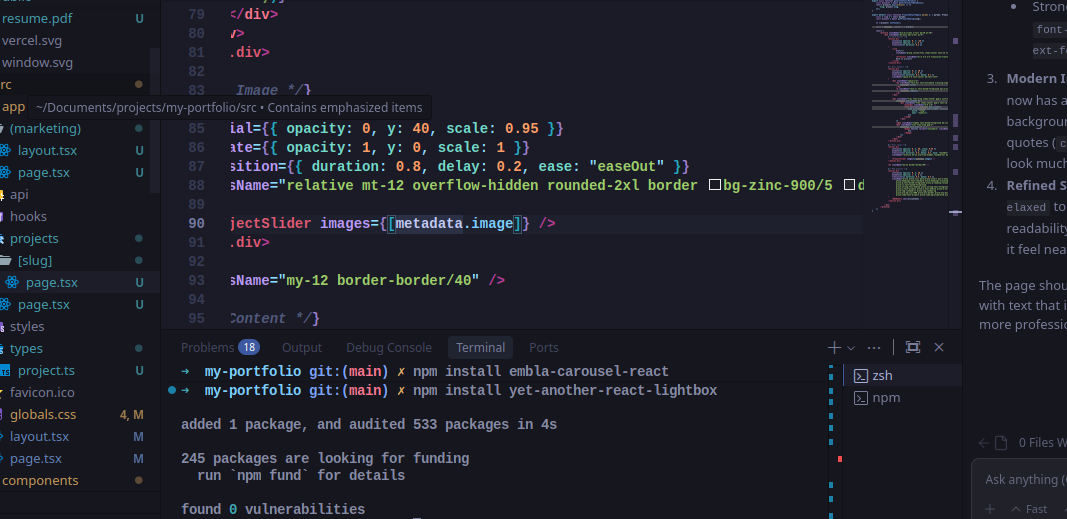Open the terminal launch profile dropdown chevron
Screen dimensions: 1067x519
(x=851, y=348)
